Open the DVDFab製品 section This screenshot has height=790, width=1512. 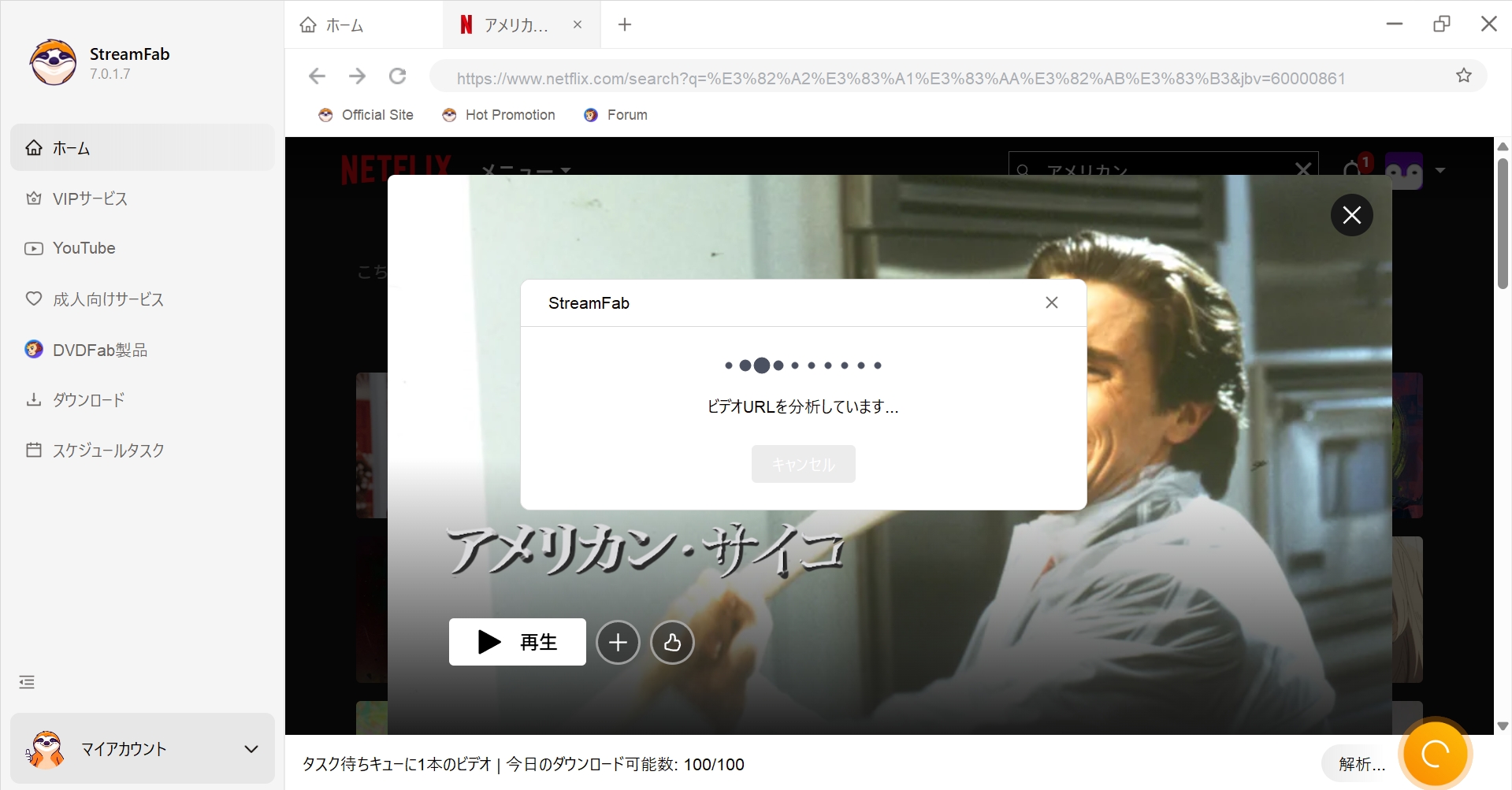pos(99,350)
